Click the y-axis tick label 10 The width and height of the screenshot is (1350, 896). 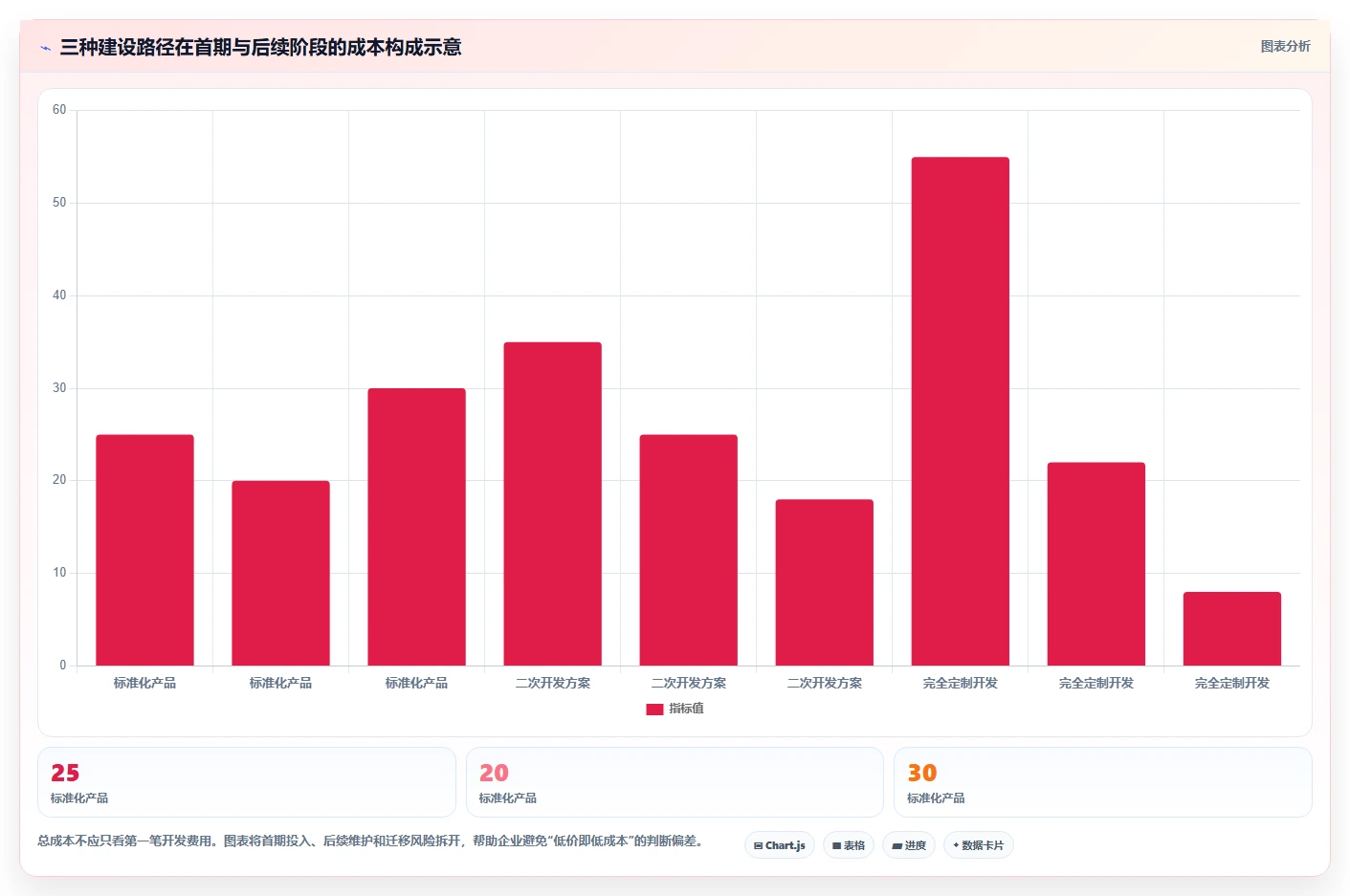point(59,573)
